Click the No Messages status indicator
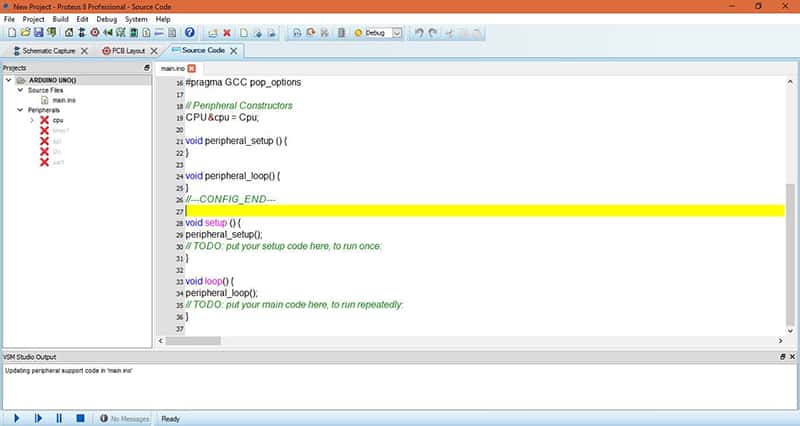800x426 pixels. (x=124, y=418)
